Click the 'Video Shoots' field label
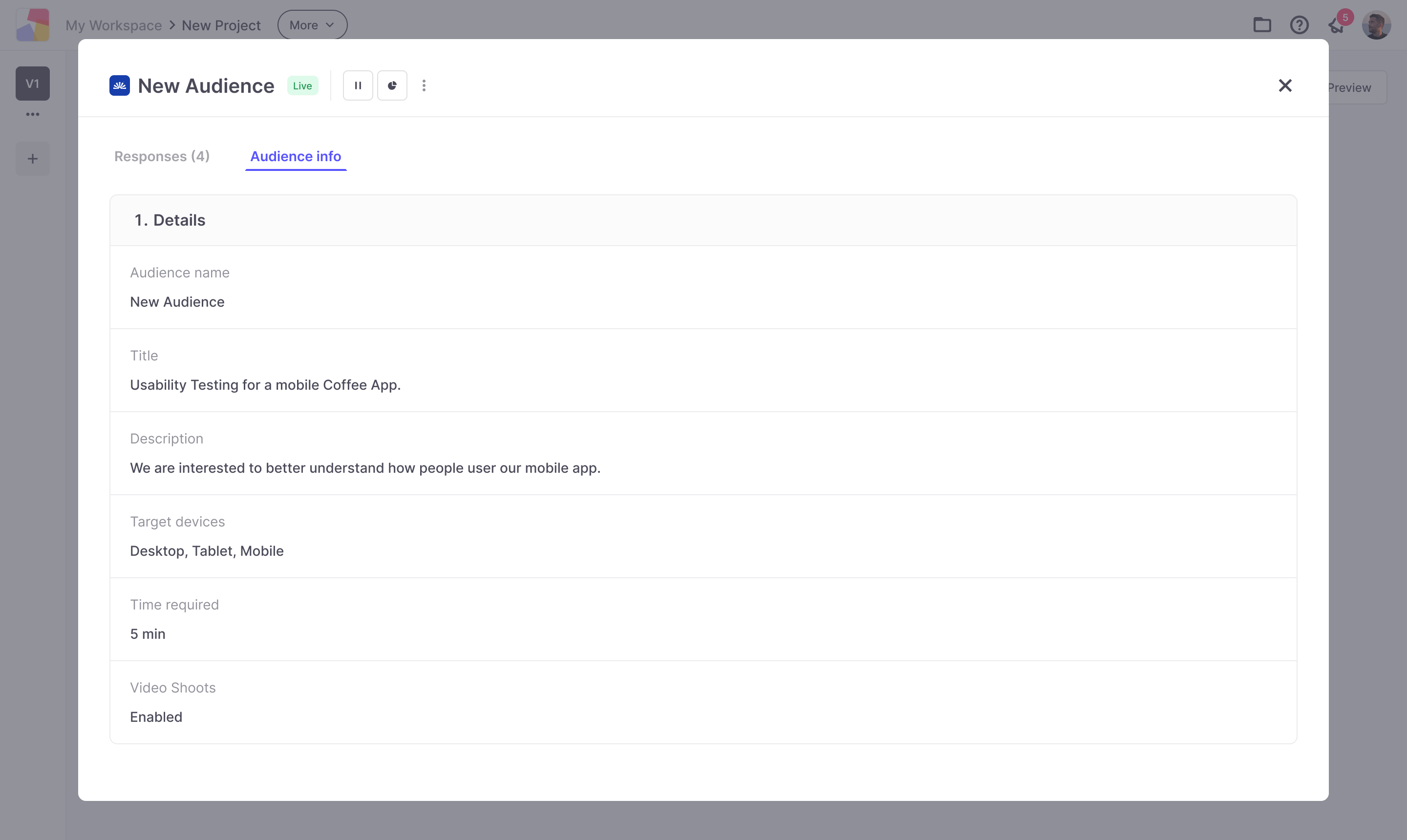Image resolution: width=1407 pixels, height=840 pixels. (172, 688)
